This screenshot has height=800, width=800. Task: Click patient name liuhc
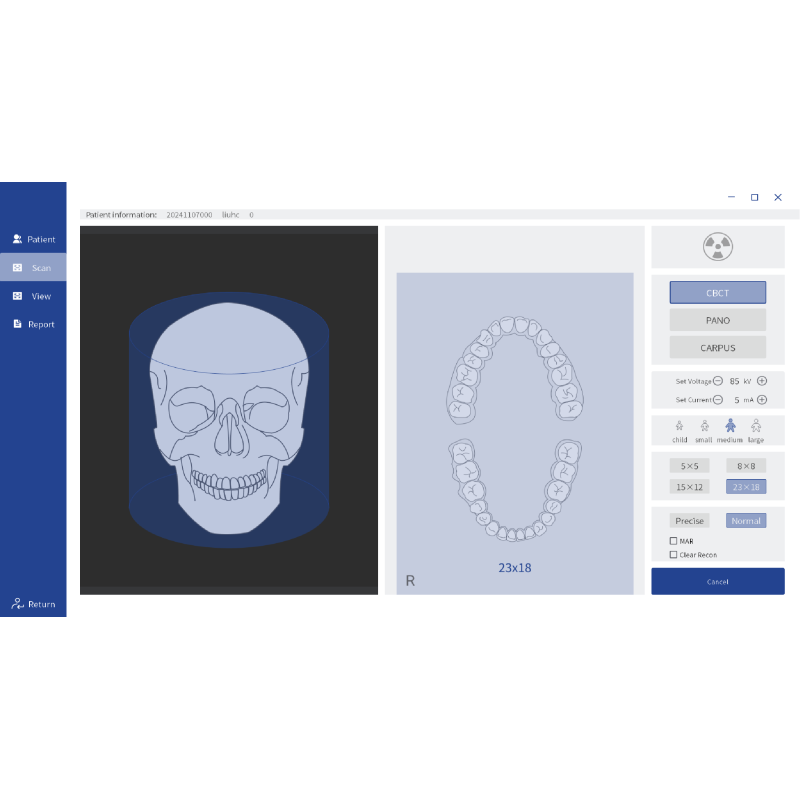click(231, 215)
